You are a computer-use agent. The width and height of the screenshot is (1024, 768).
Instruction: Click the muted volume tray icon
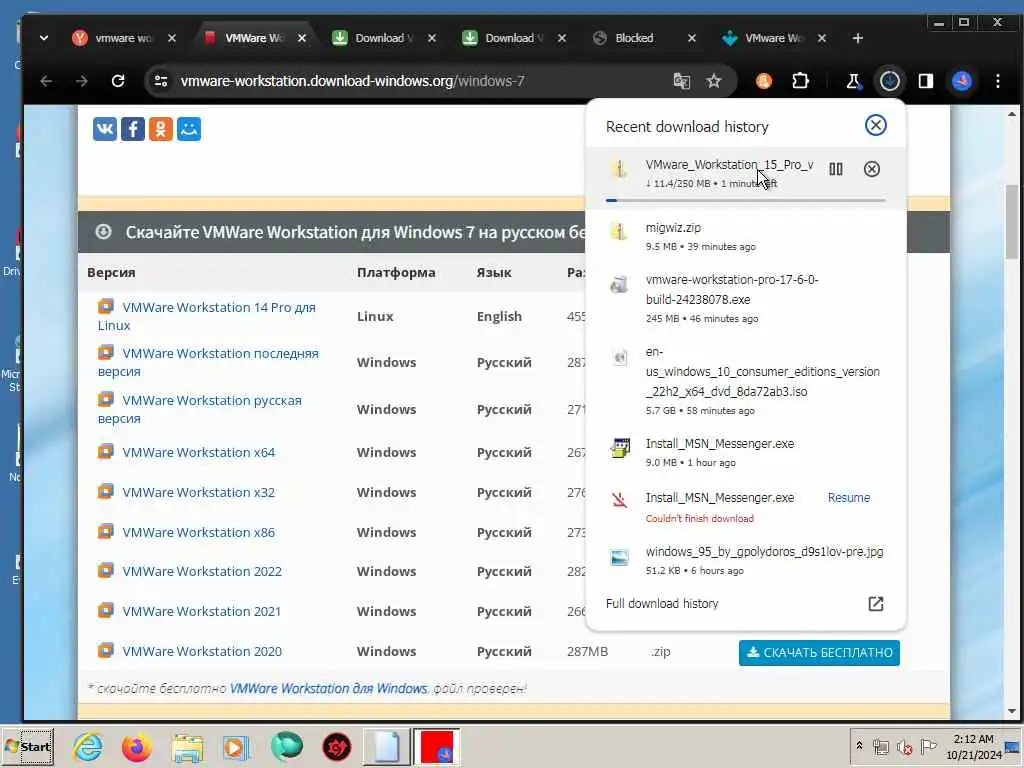904,746
